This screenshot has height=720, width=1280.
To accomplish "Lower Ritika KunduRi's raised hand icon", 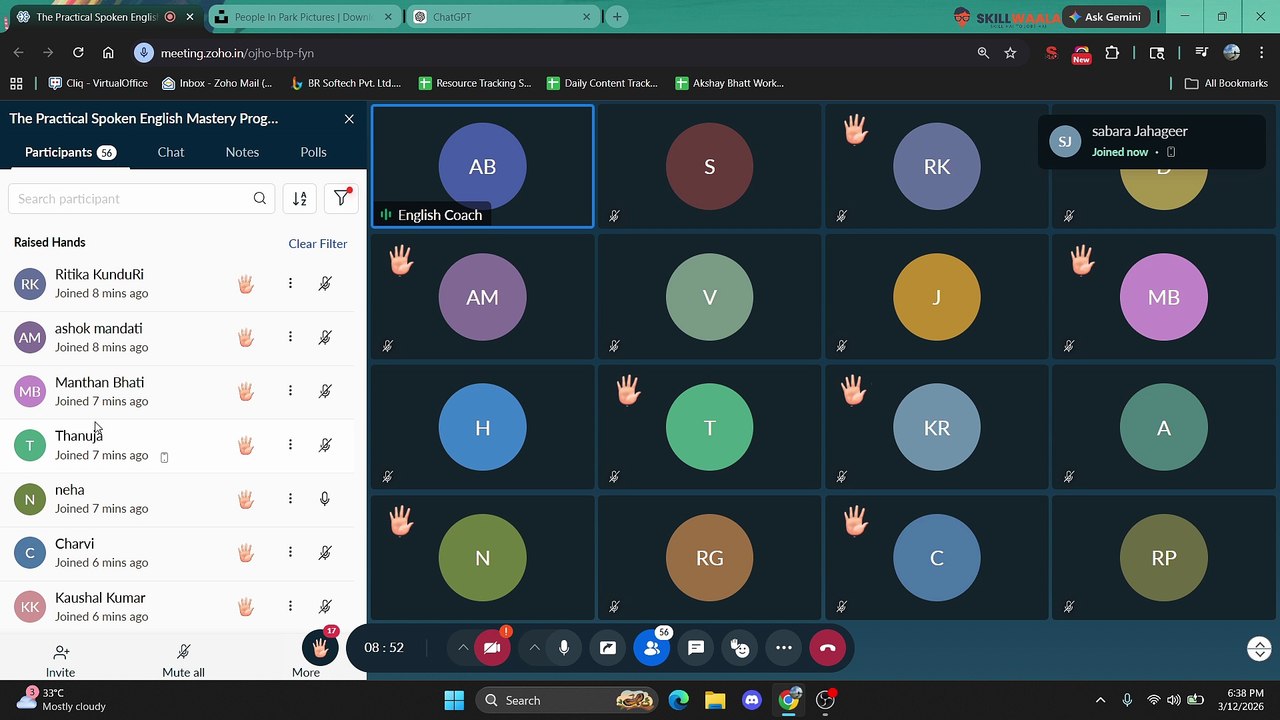I will pyautogui.click(x=246, y=284).
